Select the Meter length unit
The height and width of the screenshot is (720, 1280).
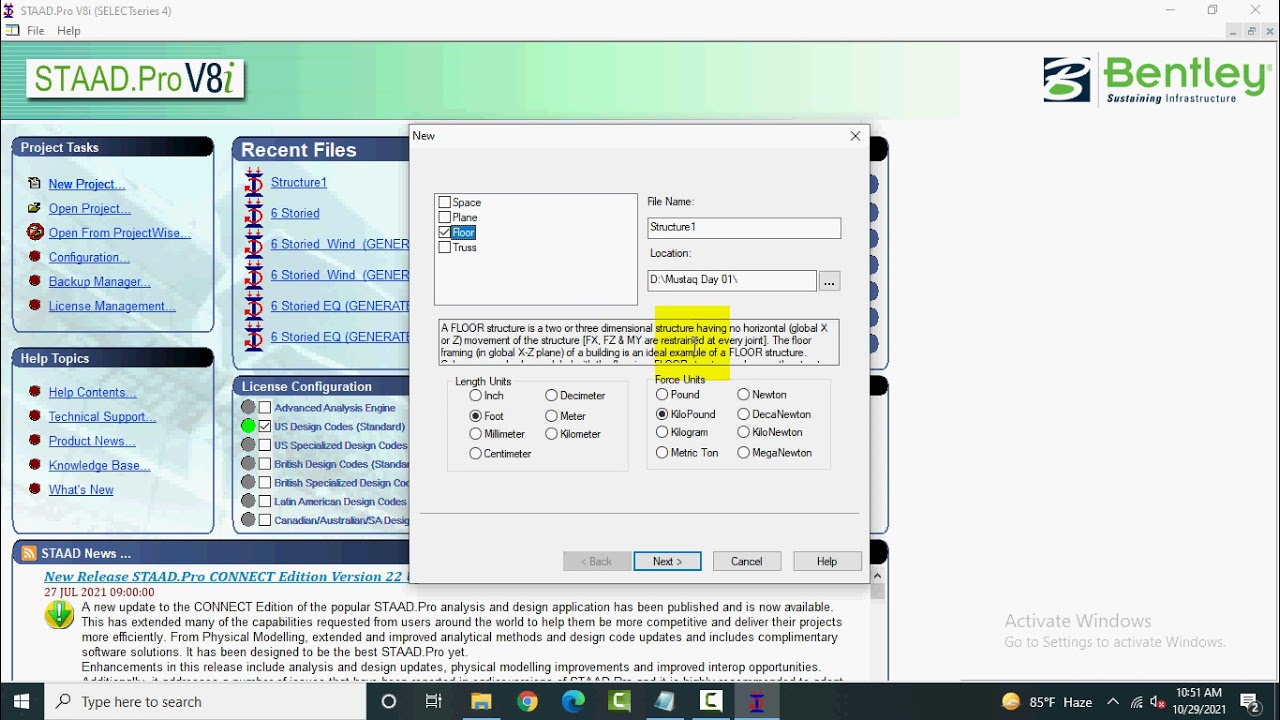tap(551, 416)
